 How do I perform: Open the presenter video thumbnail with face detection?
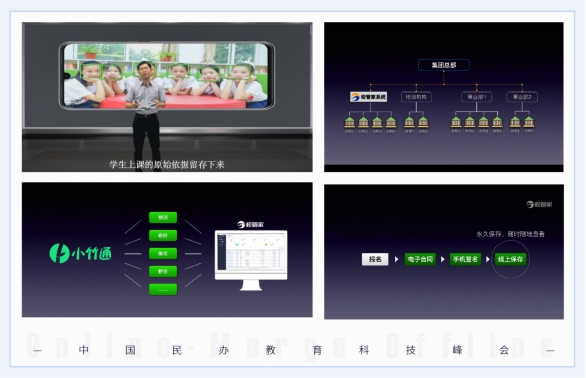(167, 97)
